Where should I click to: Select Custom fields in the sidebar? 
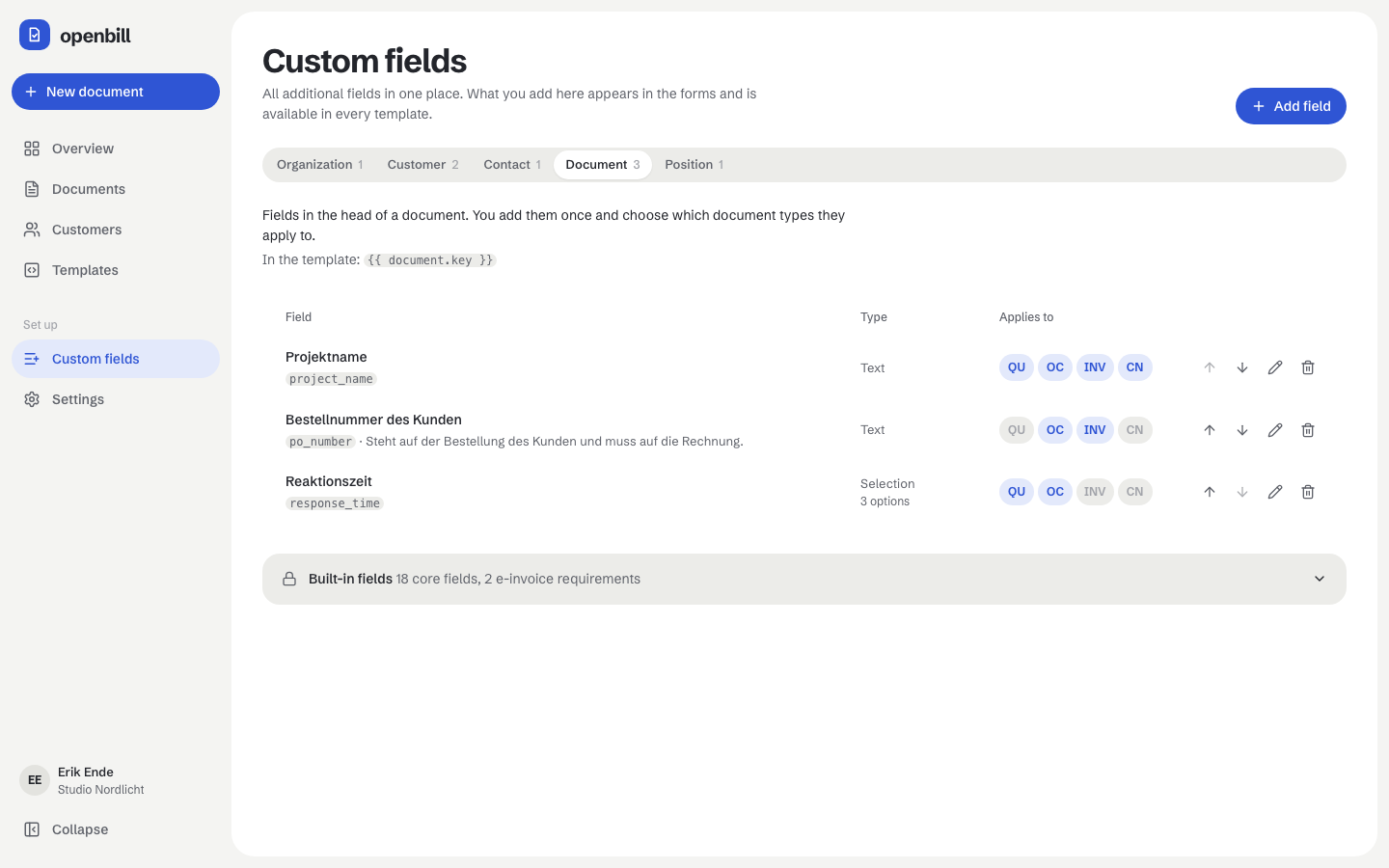(116, 359)
